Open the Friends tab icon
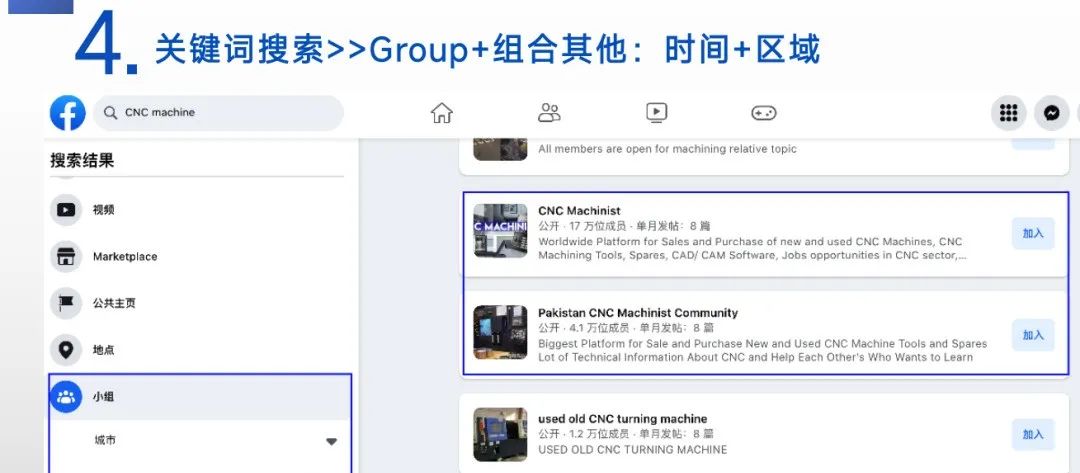The image size is (1080, 473). coord(549,113)
